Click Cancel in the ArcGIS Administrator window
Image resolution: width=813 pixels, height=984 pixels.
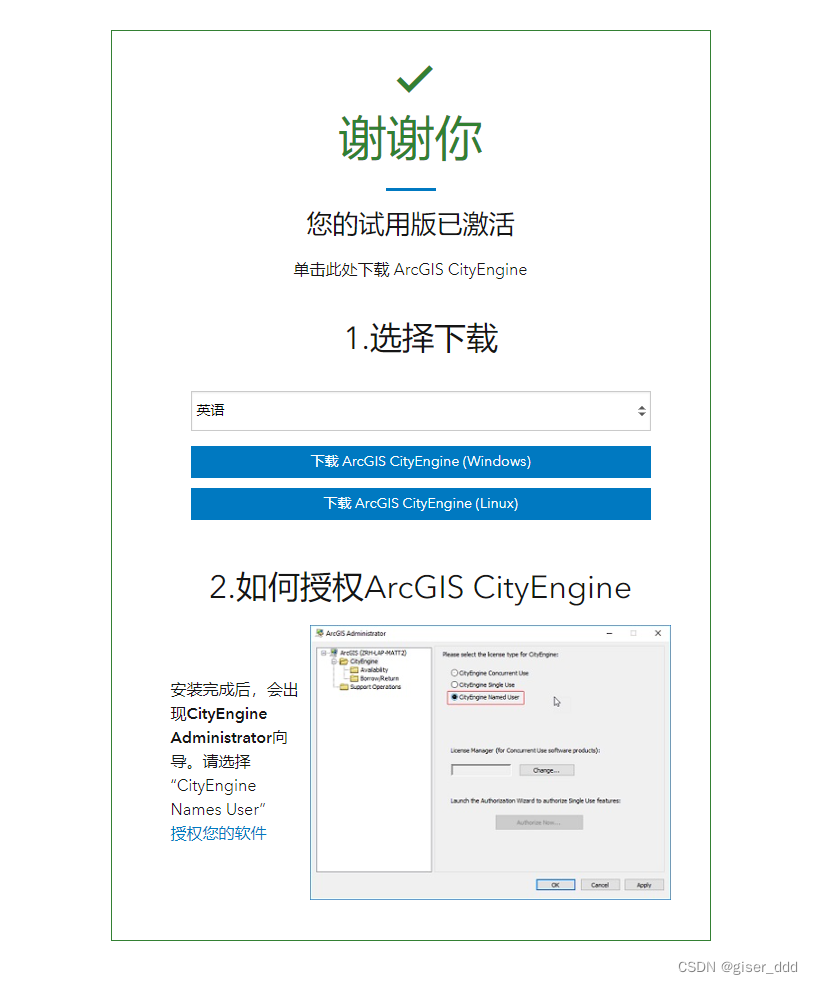point(600,885)
